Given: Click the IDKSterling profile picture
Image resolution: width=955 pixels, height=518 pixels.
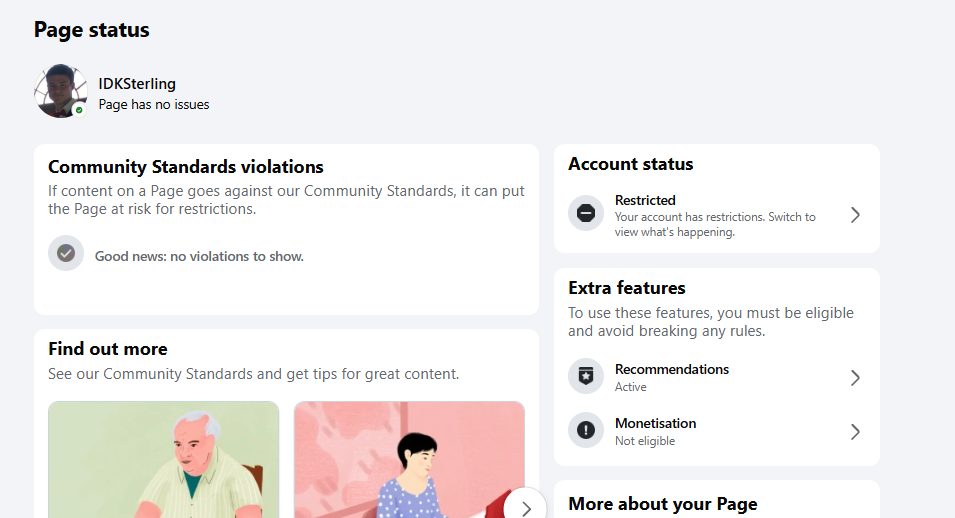Looking at the screenshot, I should pyautogui.click(x=61, y=91).
